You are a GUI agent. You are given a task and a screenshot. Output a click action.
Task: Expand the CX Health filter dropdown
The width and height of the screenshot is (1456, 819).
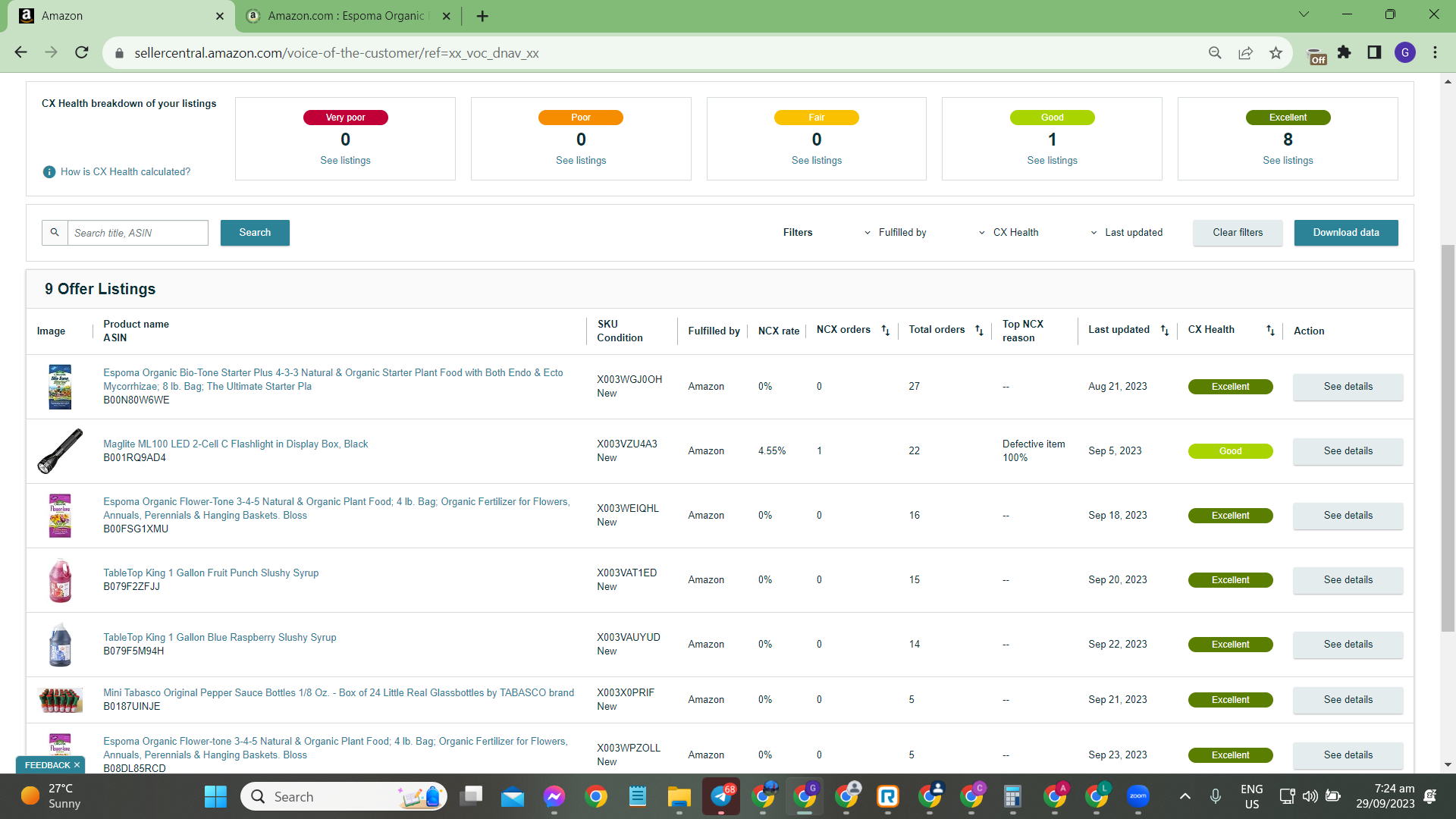pyautogui.click(x=1009, y=233)
